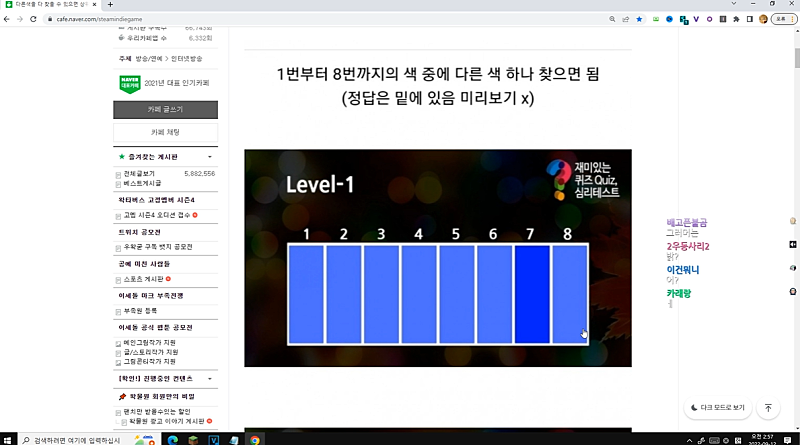Click the address bar URL field
The image size is (800, 445).
(327, 19)
